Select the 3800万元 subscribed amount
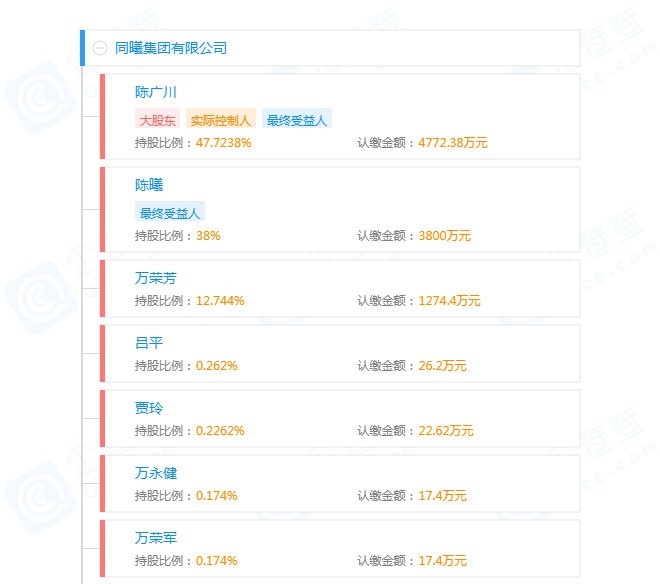660x584 pixels. pos(444,236)
